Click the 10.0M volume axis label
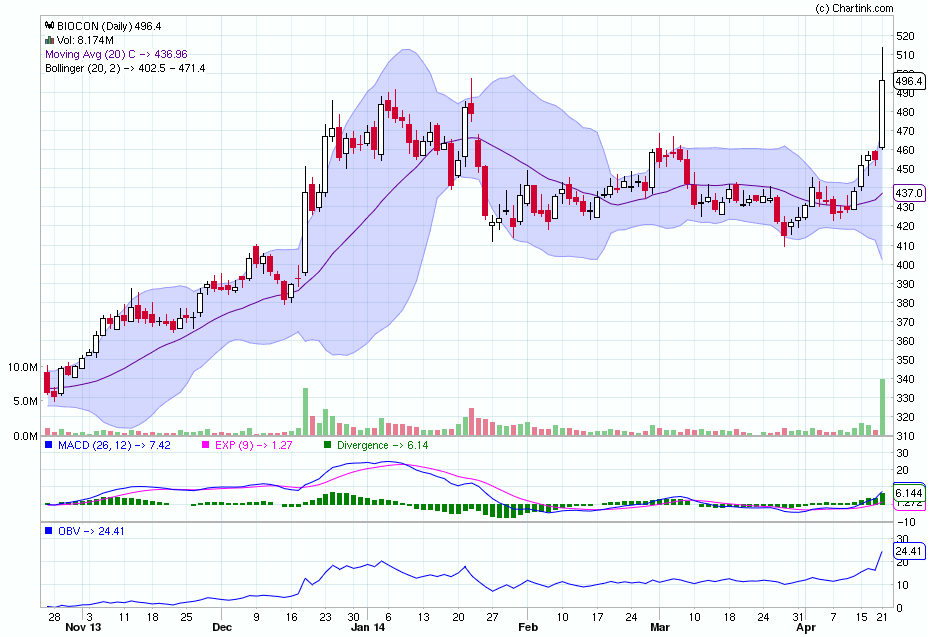The height and width of the screenshot is (637, 930). click(x=23, y=367)
